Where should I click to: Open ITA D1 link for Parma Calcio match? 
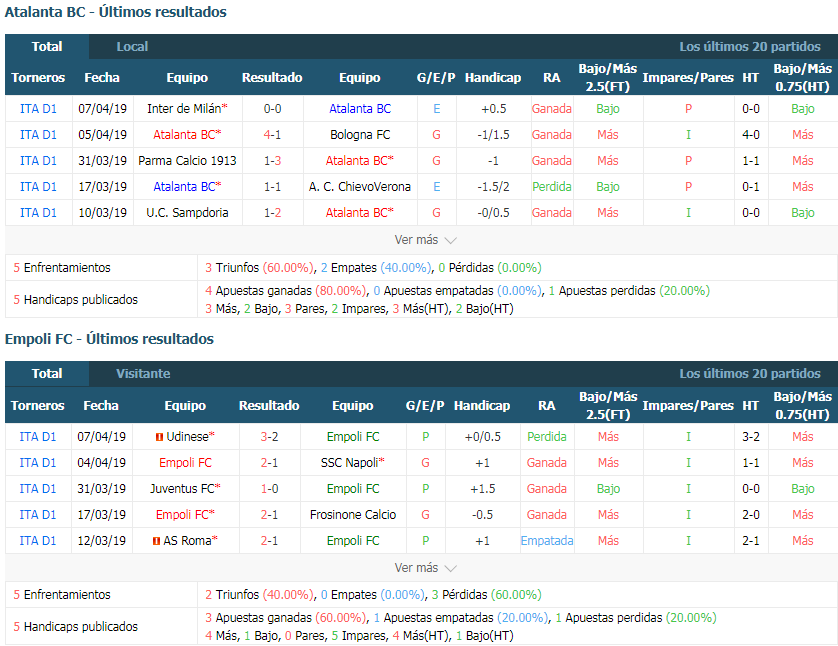(x=38, y=160)
